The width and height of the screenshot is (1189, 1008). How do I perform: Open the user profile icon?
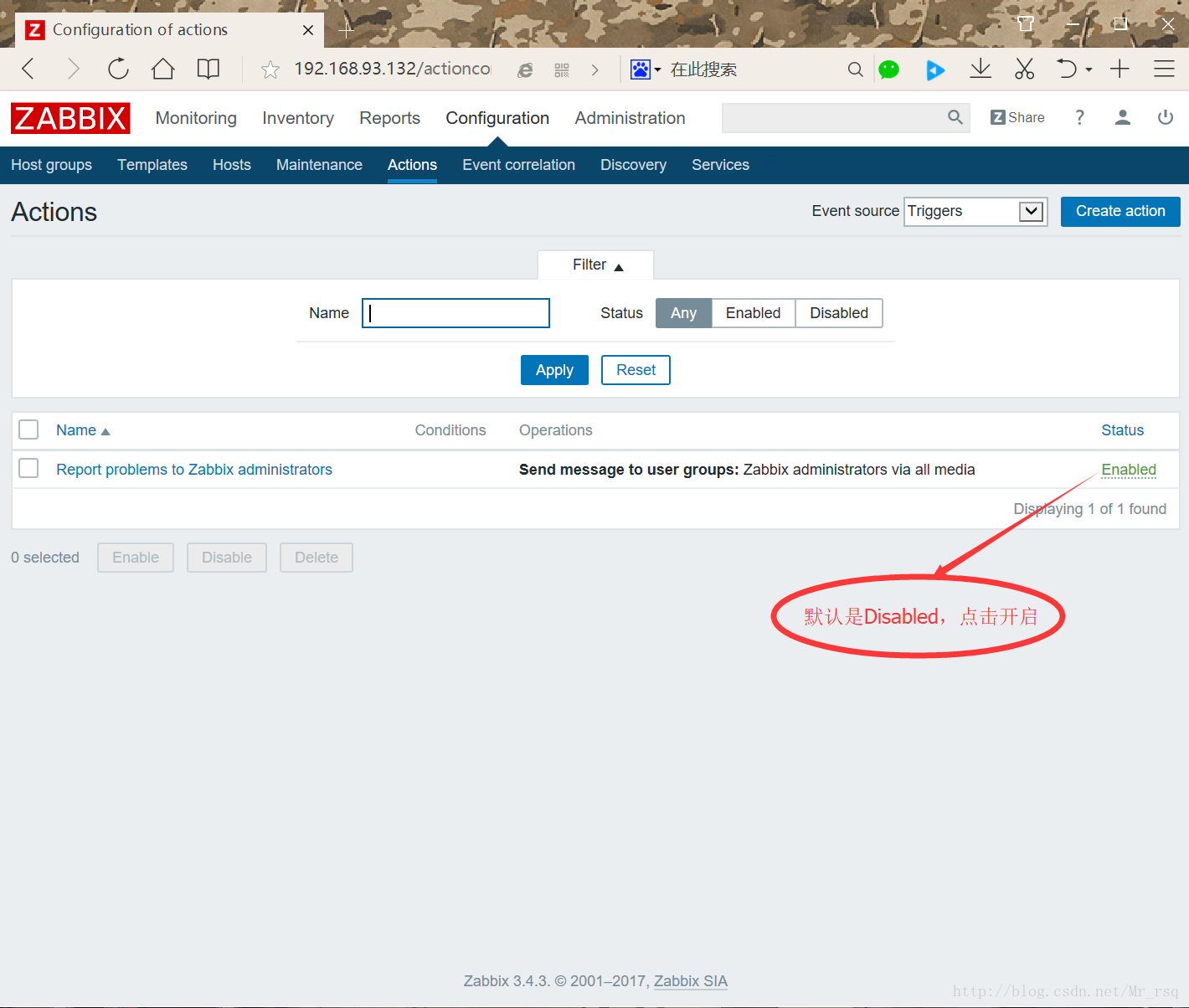pyautogui.click(x=1122, y=117)
